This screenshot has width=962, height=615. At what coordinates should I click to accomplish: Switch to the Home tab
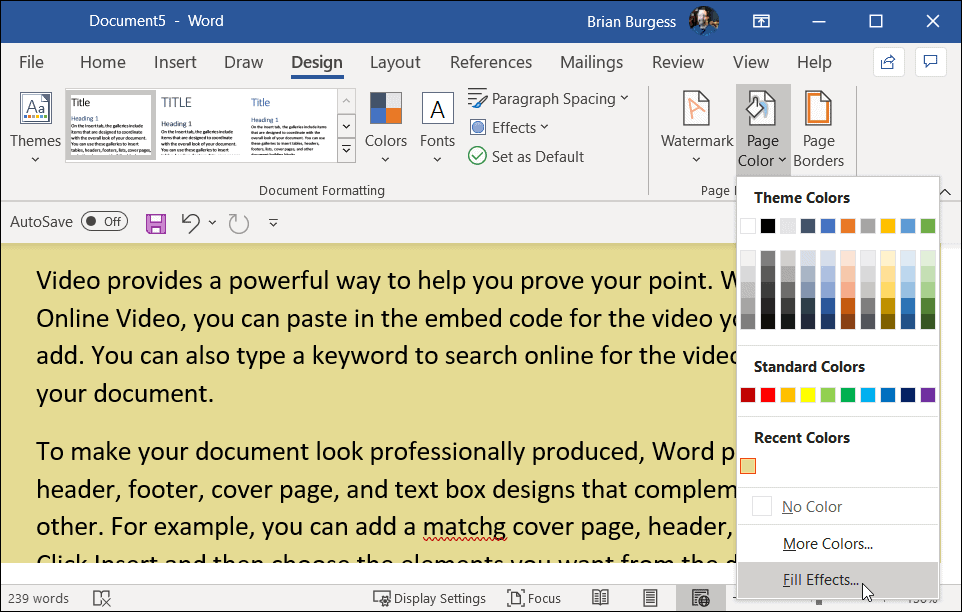pos(103,62)
